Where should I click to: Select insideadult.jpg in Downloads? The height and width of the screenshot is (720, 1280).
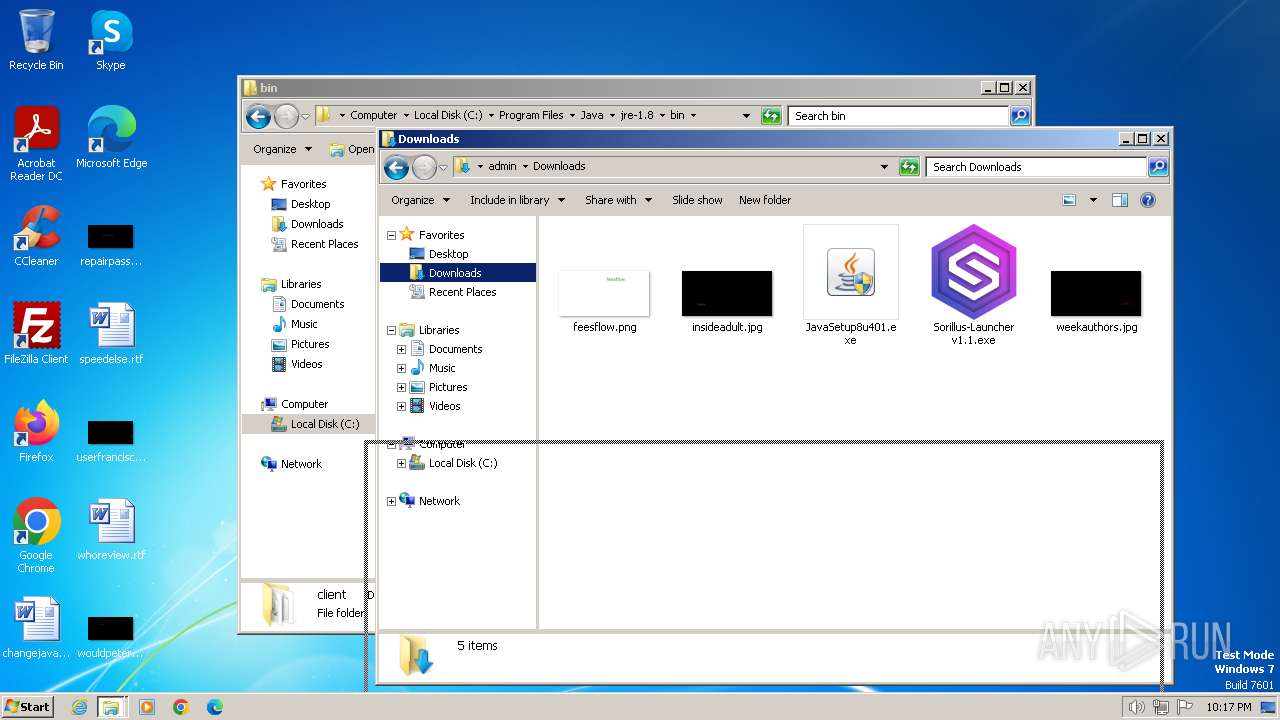(727, 302)
